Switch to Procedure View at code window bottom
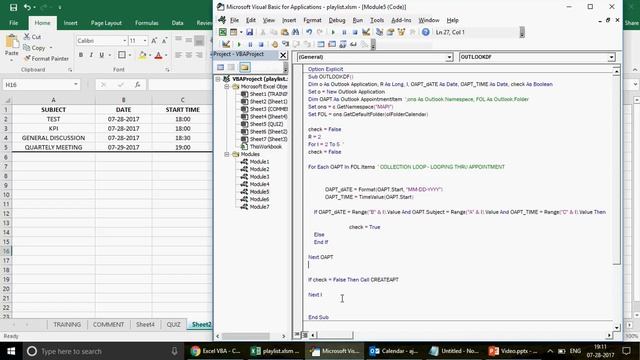This screenshot has height=360, width=640. tap(297, 335)
